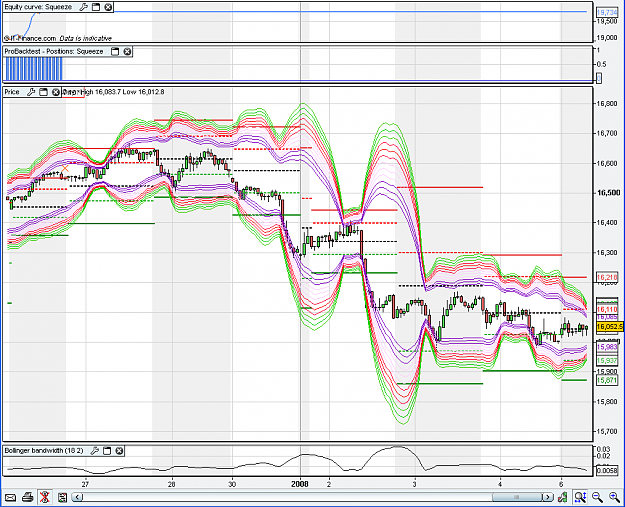Toggle the red crossed-out tool icon
Image resolution: width=625 pixels, height=507 pixels.
point(45,497)
